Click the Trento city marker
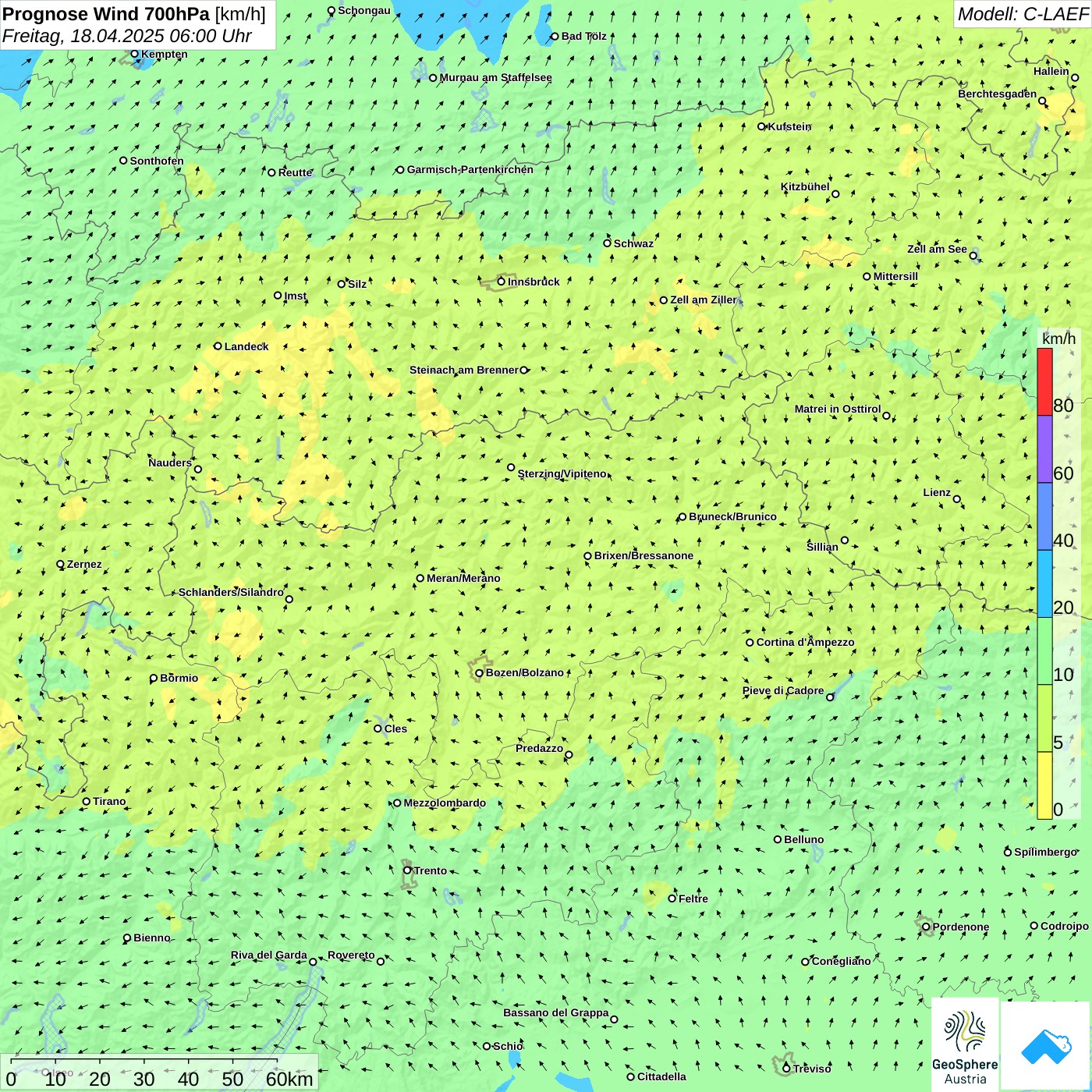Image resolution: width=1092 pixels, height=1092 pixels. point(407,870)
